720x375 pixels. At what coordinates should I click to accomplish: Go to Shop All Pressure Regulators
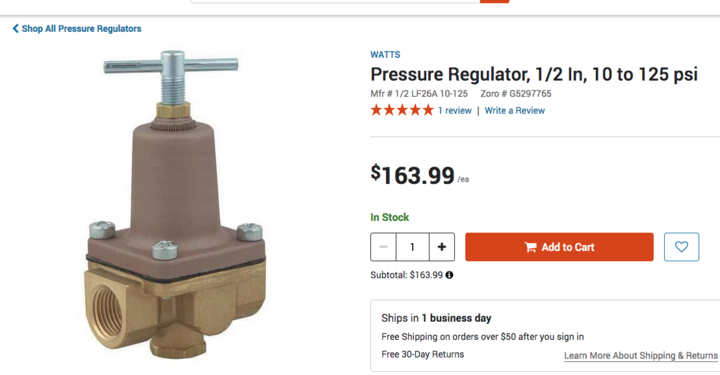pos(81,28)
